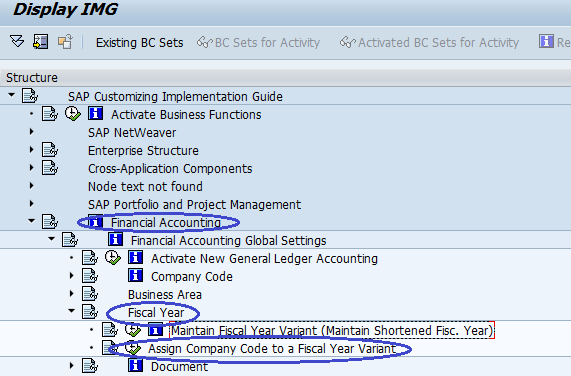Expand Cross-Application Components node

(32, 167)
